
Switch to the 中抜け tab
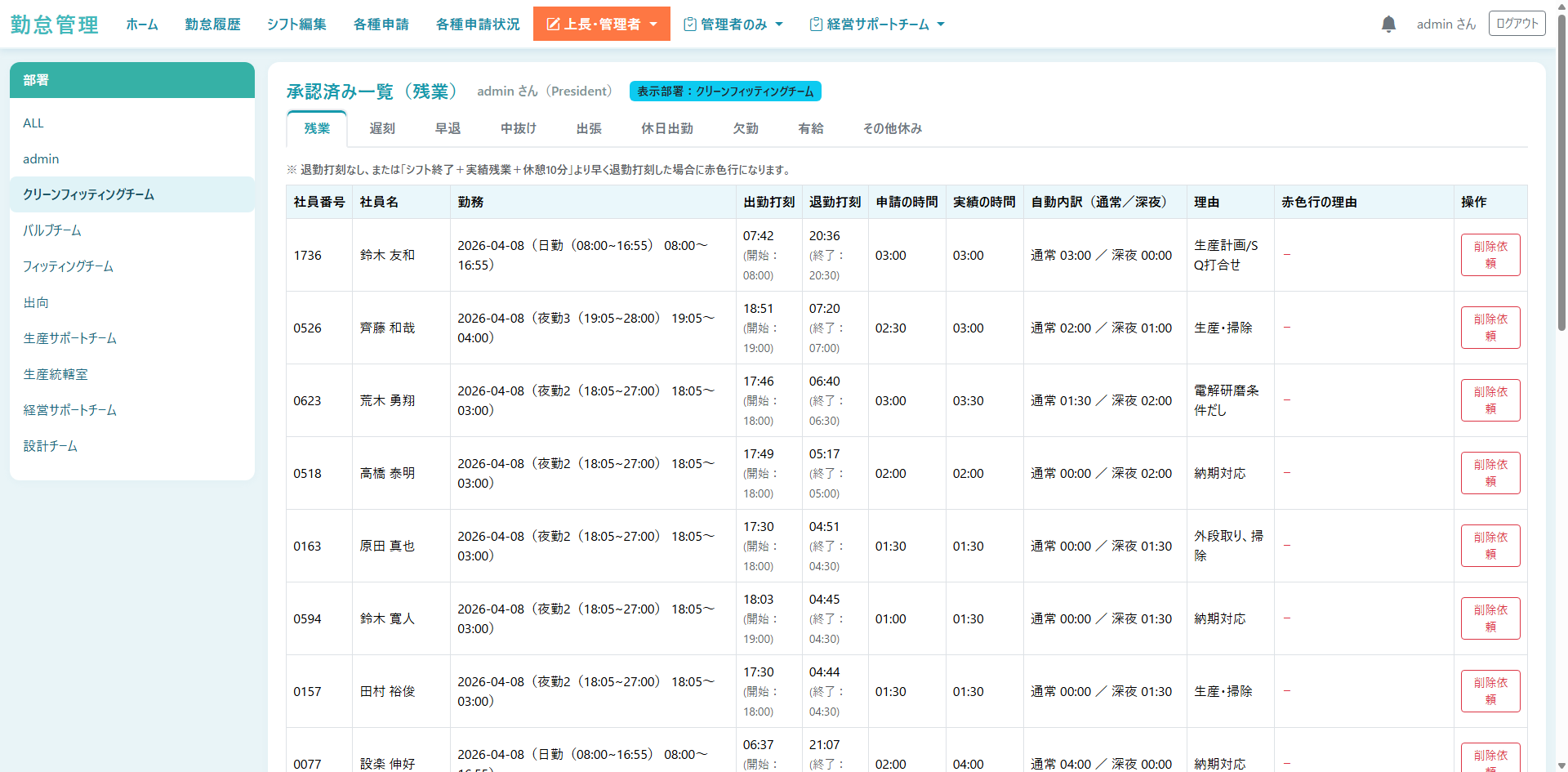(x=519, y=128)
